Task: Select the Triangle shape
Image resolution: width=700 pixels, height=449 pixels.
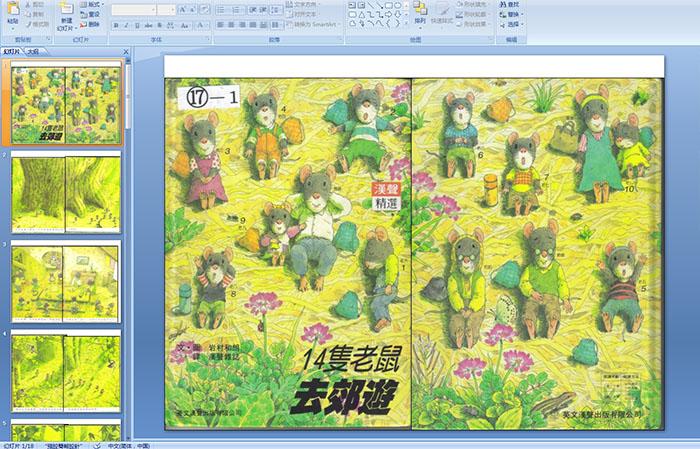Action: click(362, 15)
